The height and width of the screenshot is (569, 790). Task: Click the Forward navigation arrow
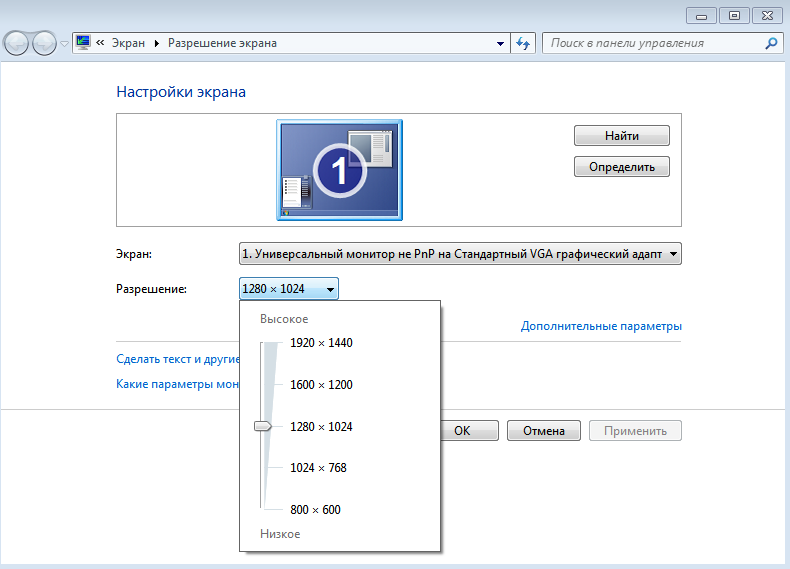click(x=44, y=43)
